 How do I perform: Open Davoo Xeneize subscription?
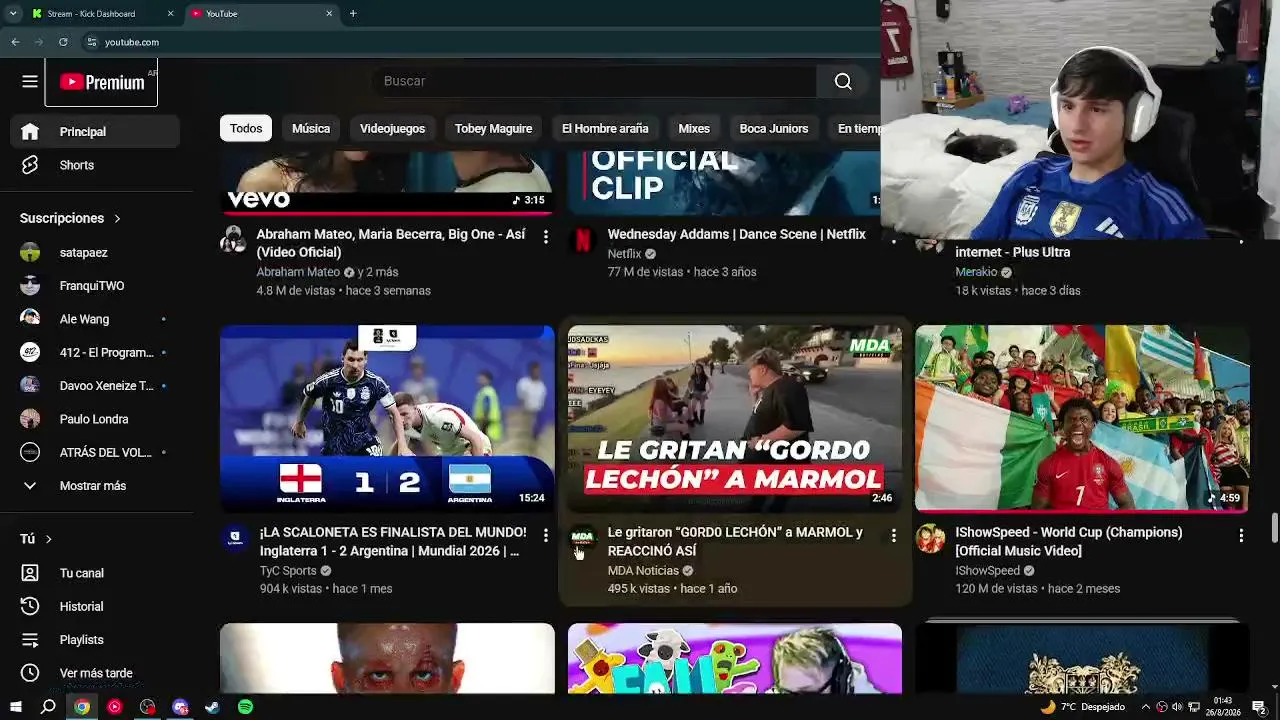pos(96,386)
